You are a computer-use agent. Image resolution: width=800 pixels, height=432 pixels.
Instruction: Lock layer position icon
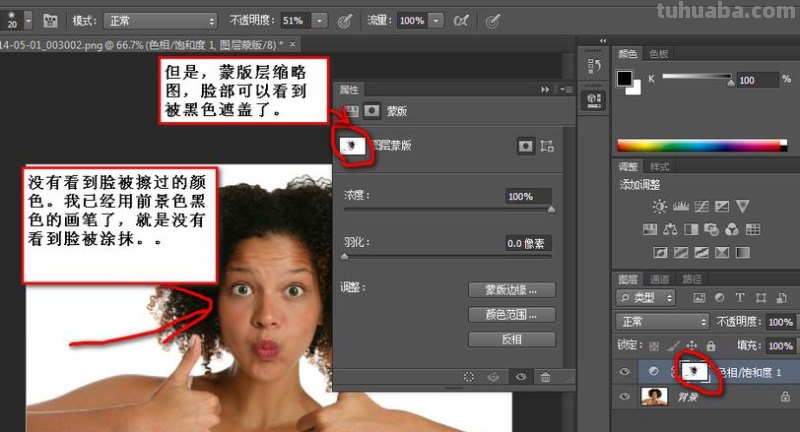coord(692,346)
